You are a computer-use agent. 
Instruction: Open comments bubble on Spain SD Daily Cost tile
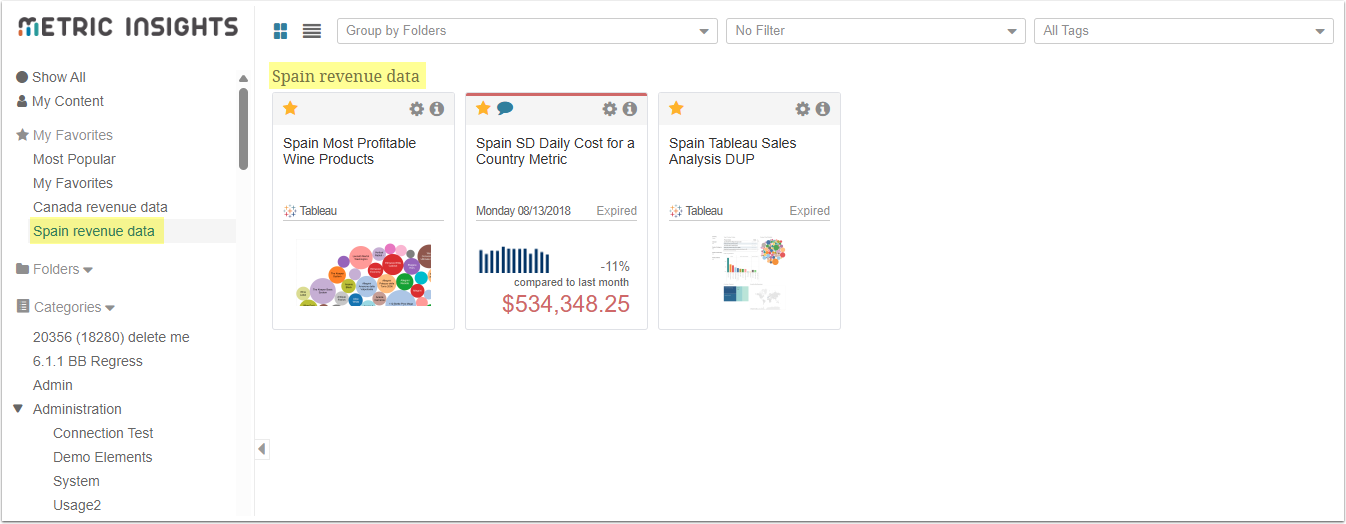point(505,108)
